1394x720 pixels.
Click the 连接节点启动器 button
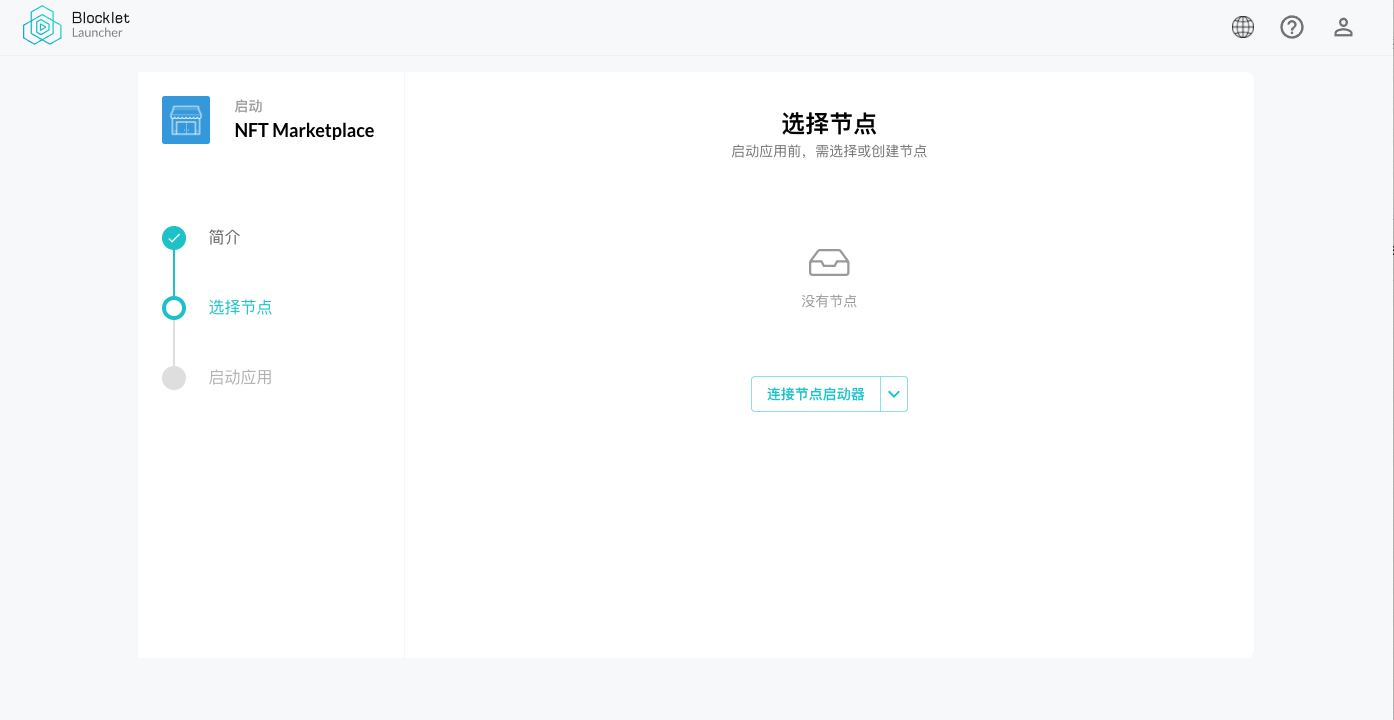pos(816,394)
